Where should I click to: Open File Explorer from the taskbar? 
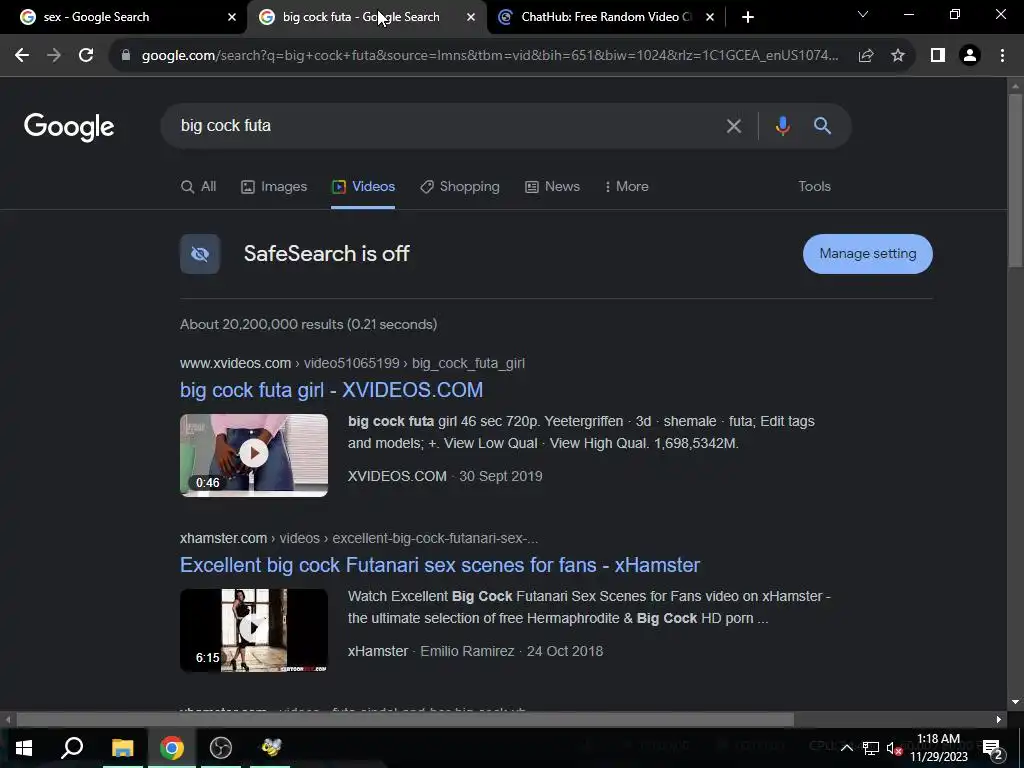click(x=122, y=748)
